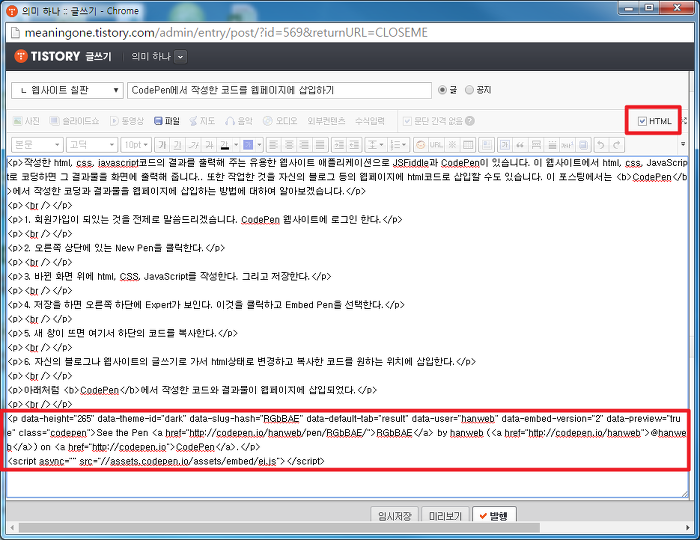Click the post title input field
Viewport: 700px width, 540px height.
pos(279,90)
